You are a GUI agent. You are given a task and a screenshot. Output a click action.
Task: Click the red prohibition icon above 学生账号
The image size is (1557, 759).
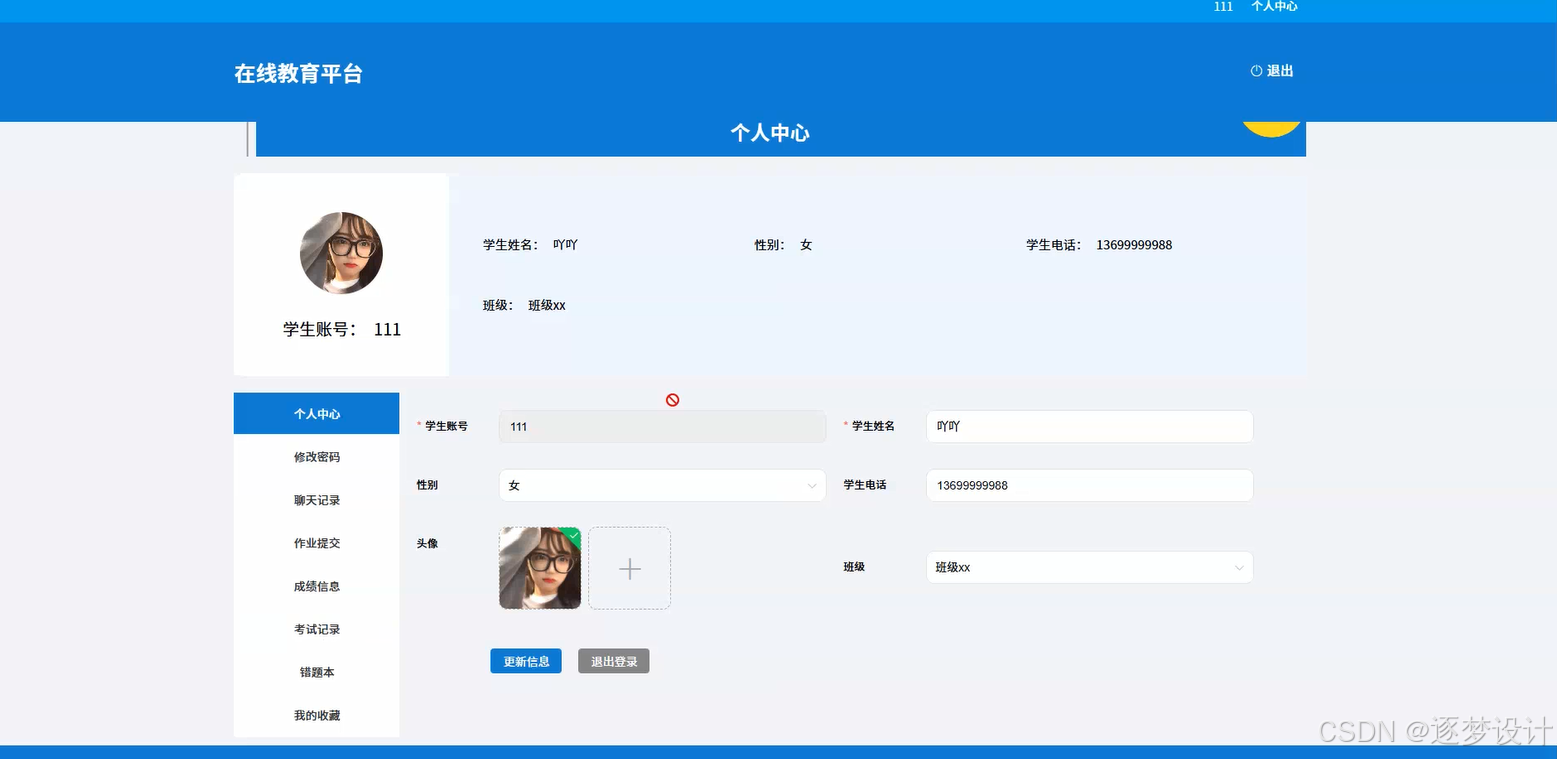[x=673, y=399]
